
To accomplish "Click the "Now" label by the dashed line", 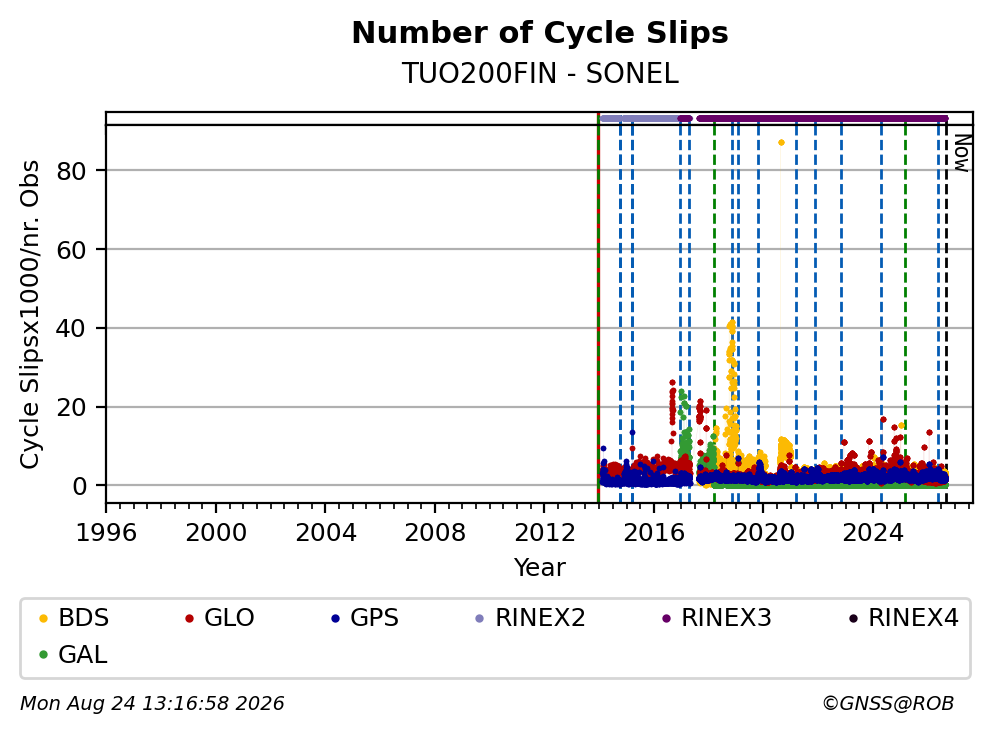I will [x=962, y=152].
